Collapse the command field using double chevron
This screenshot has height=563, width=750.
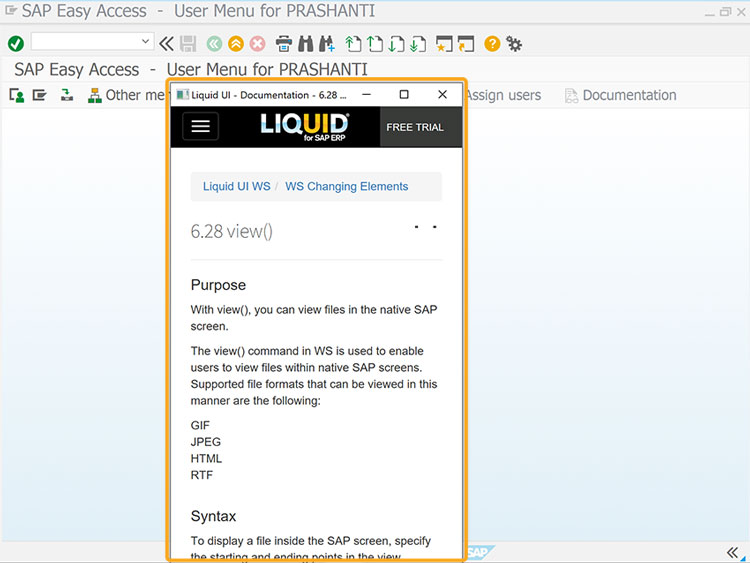tap(166, 44)
